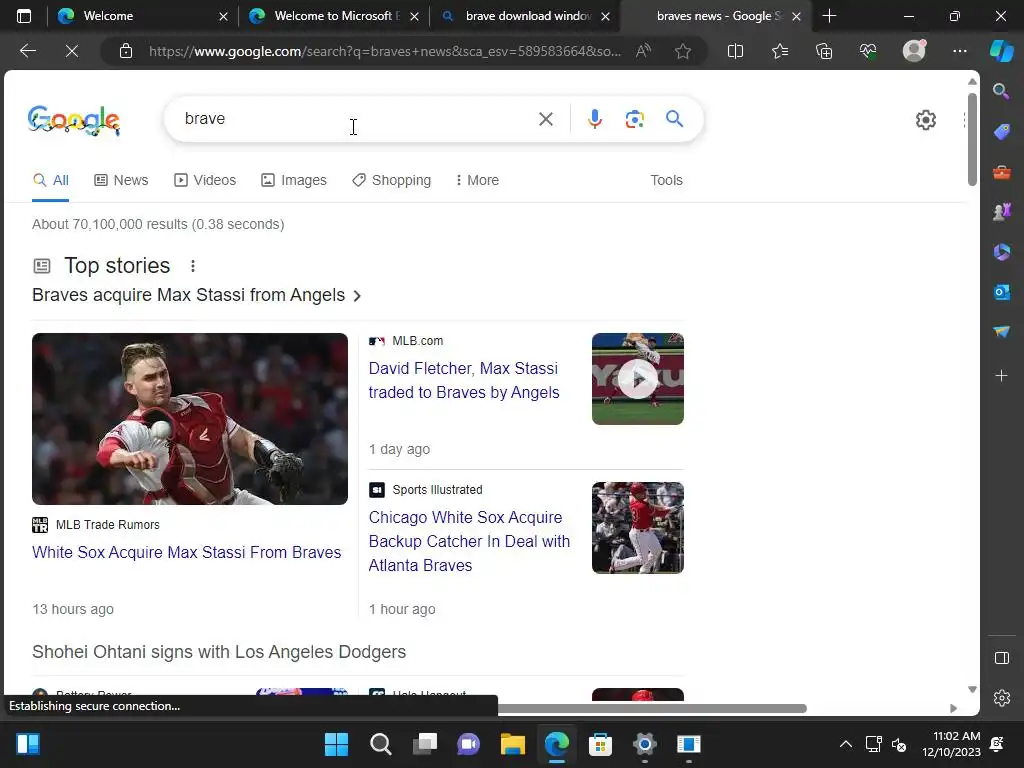The image size is (1024, 768).
Task: Go to Google homepage via logo
Action: [x=74, y=120]
